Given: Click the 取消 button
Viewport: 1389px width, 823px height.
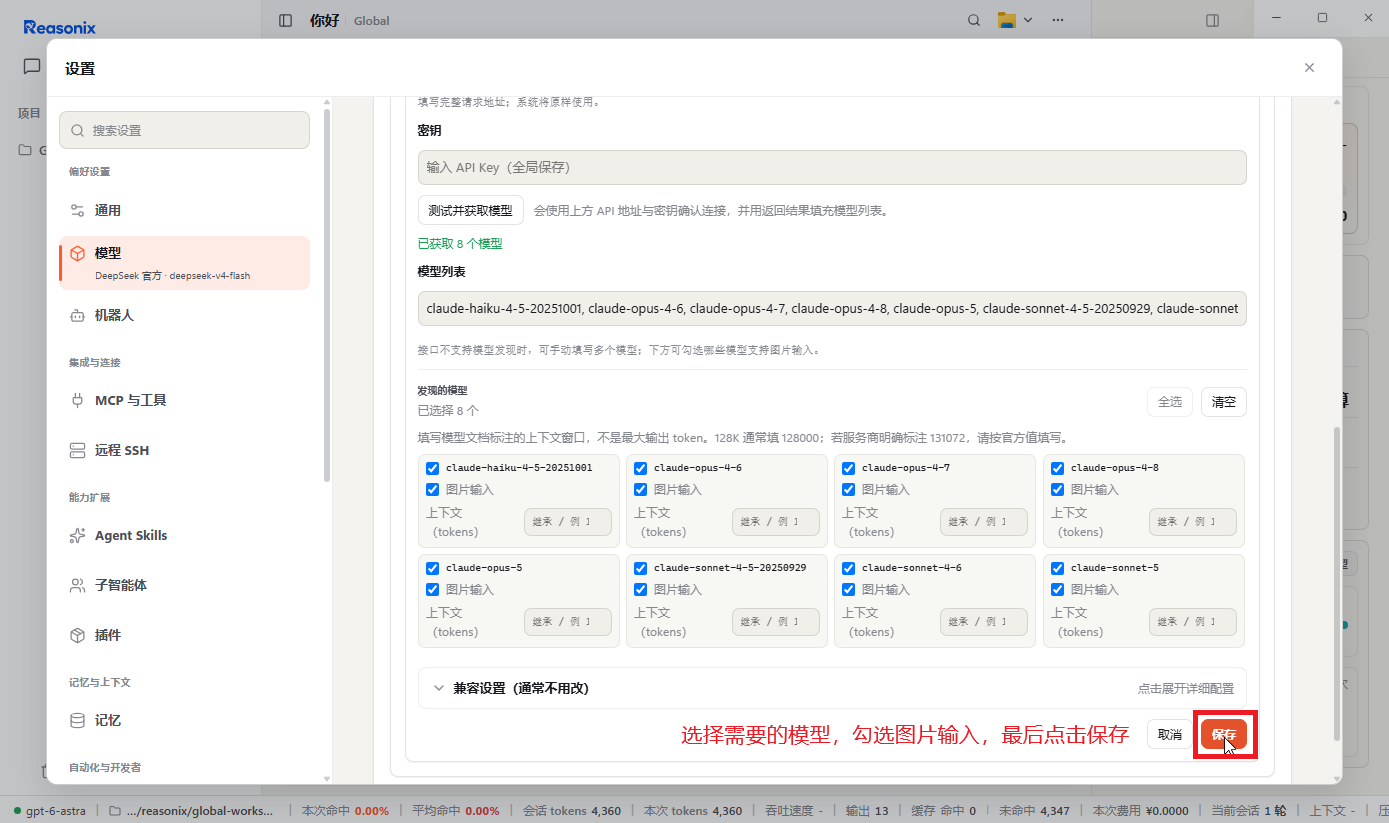Looking at the screenshot, I should click(1170, 735).
